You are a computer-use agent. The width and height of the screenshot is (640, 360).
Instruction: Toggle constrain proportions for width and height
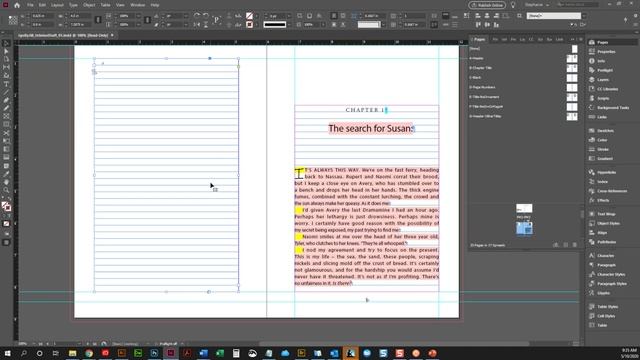tap(98, 20)
